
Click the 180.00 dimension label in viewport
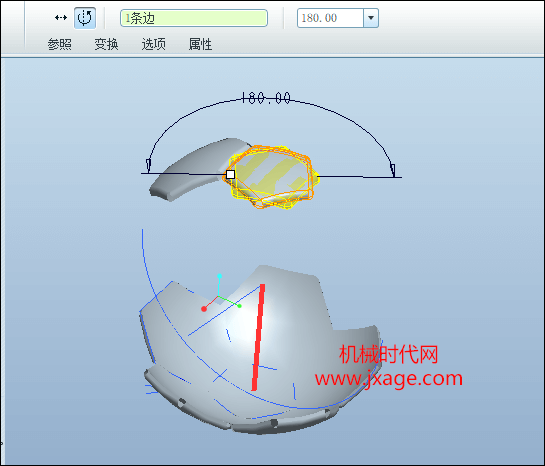(266, 98)
